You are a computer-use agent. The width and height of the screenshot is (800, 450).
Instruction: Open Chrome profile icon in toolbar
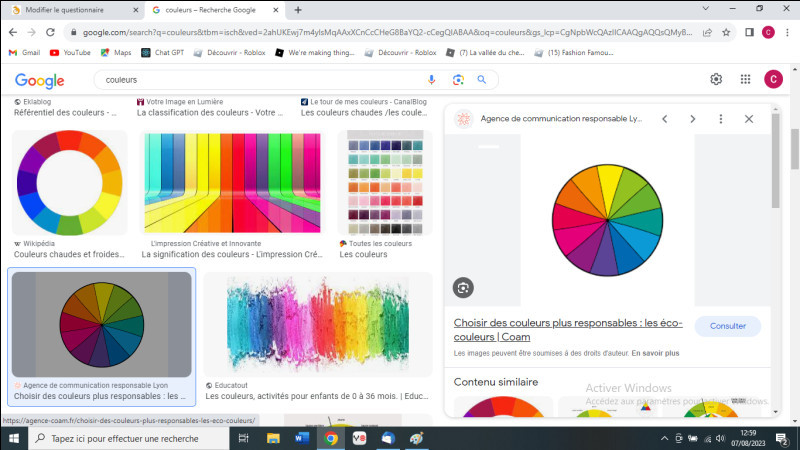click(x=768, y=32)
